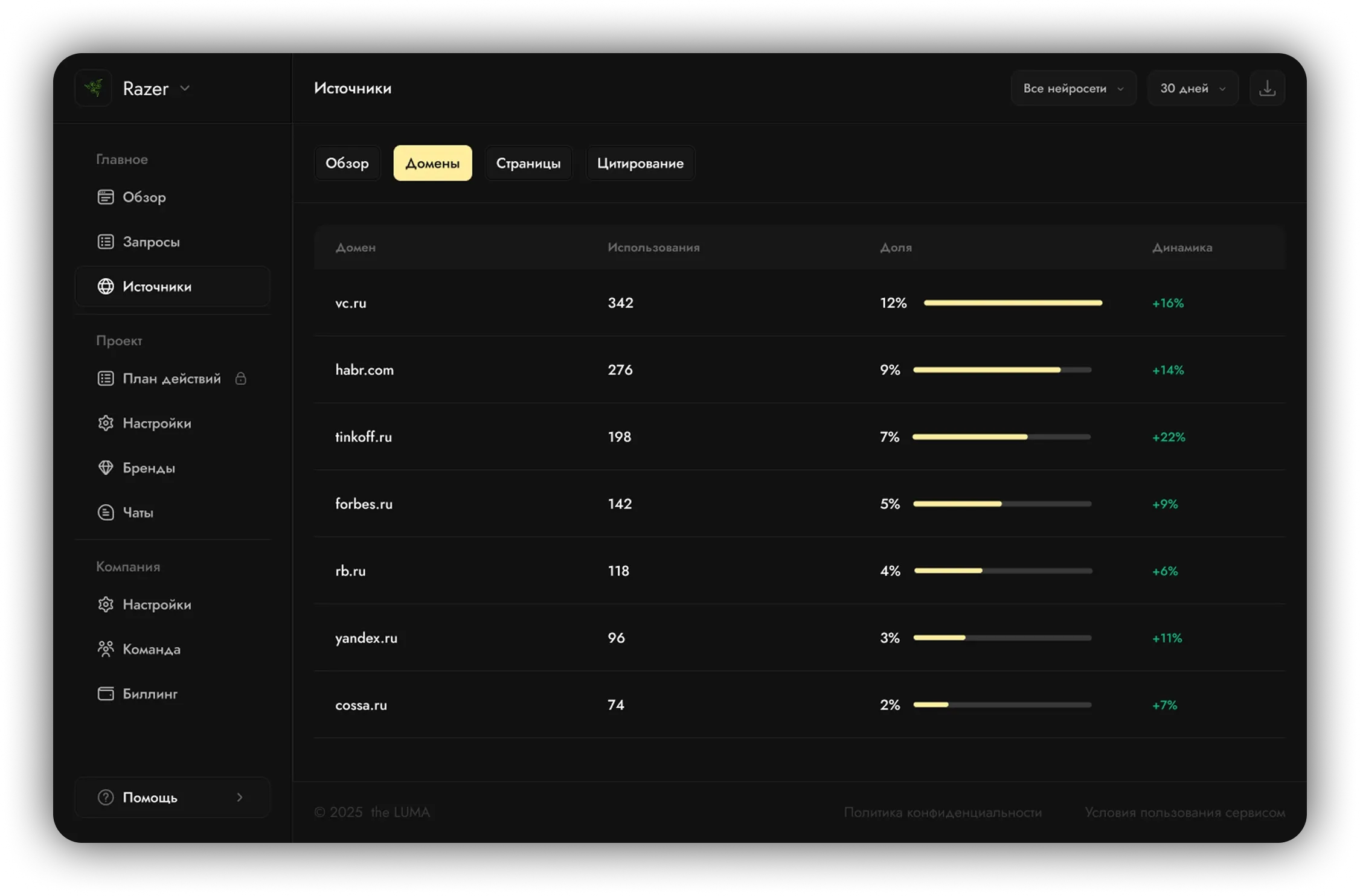The image size is (1360, 896).
Task: Click the +11% dynamics value
Action: pyautogui.click(x=1167, y=638)
